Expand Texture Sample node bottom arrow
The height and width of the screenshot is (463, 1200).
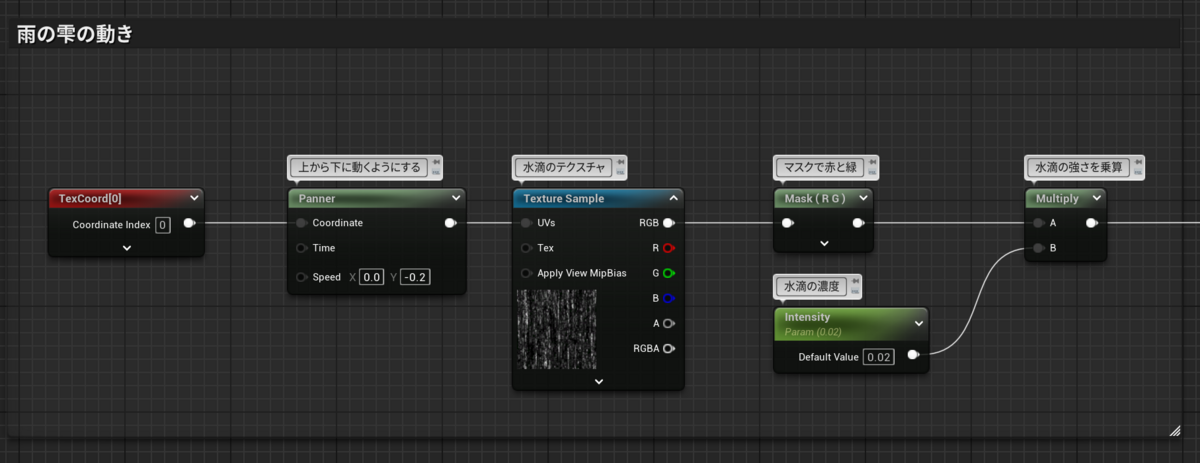click(599, 381)
